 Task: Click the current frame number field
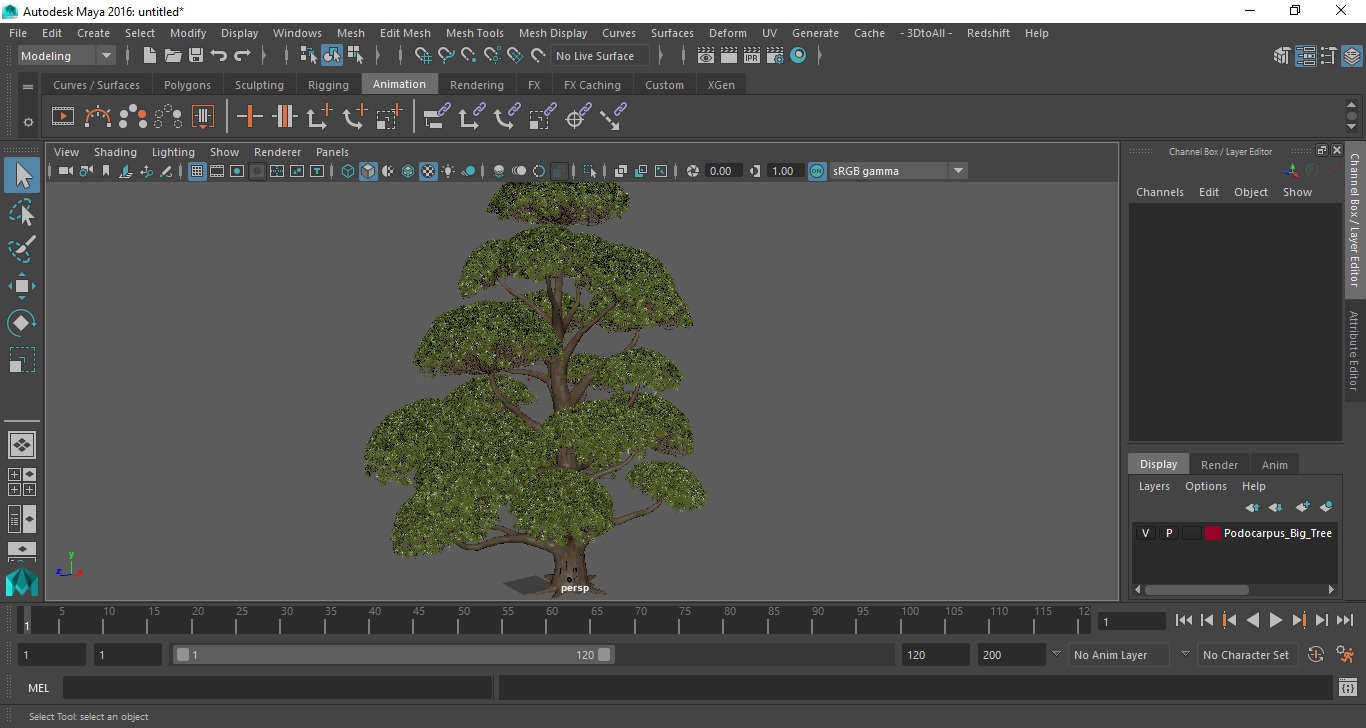pos(1131,621)
